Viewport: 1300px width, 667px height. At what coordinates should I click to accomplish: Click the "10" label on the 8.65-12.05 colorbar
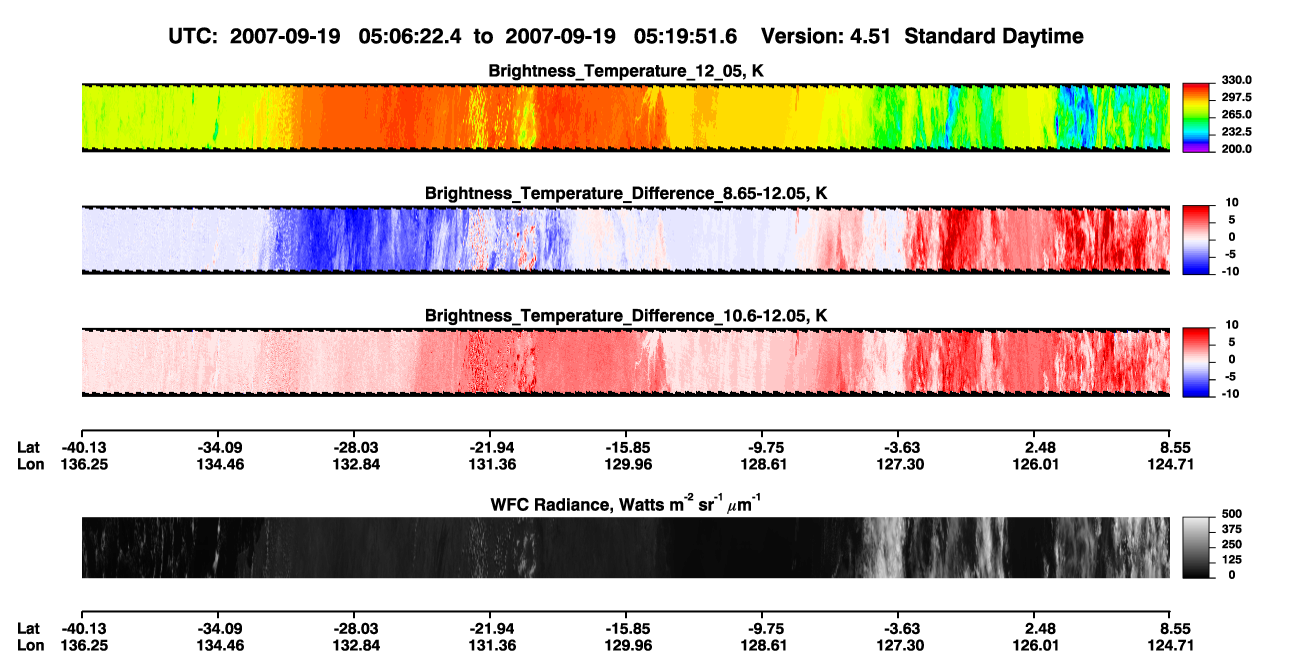point(1232,202)
